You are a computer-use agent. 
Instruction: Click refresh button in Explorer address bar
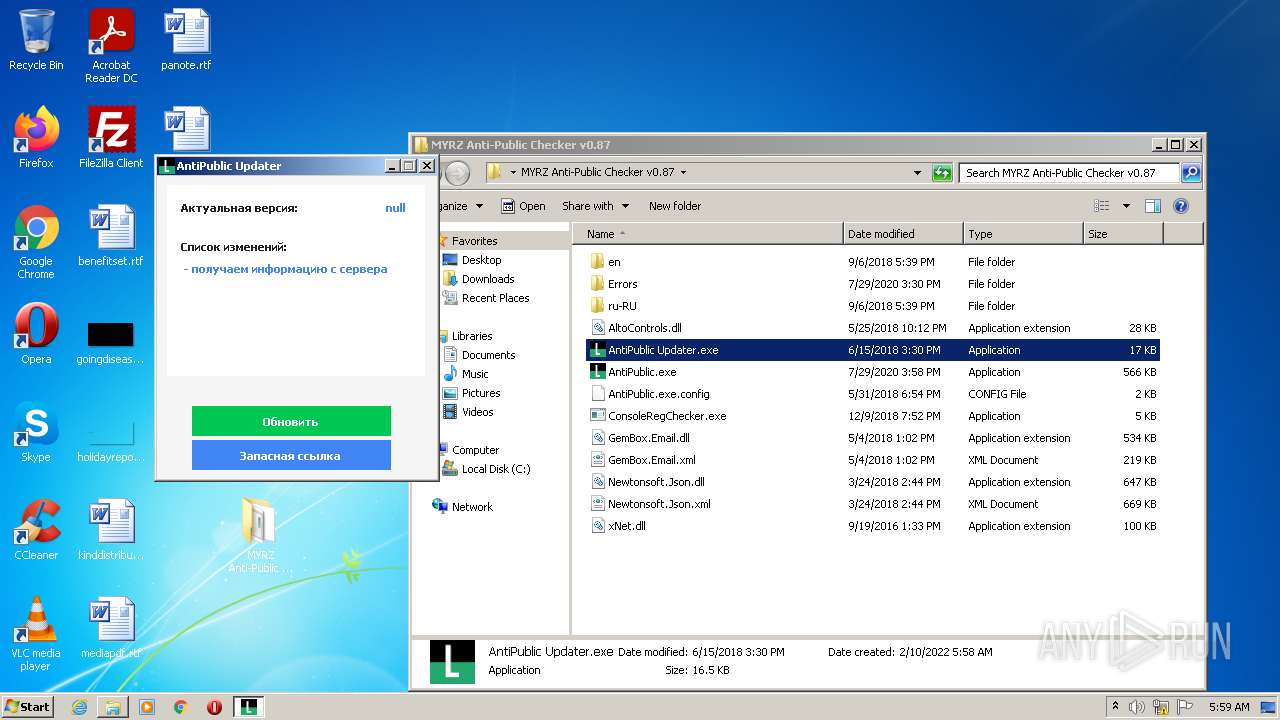point(942,173)
